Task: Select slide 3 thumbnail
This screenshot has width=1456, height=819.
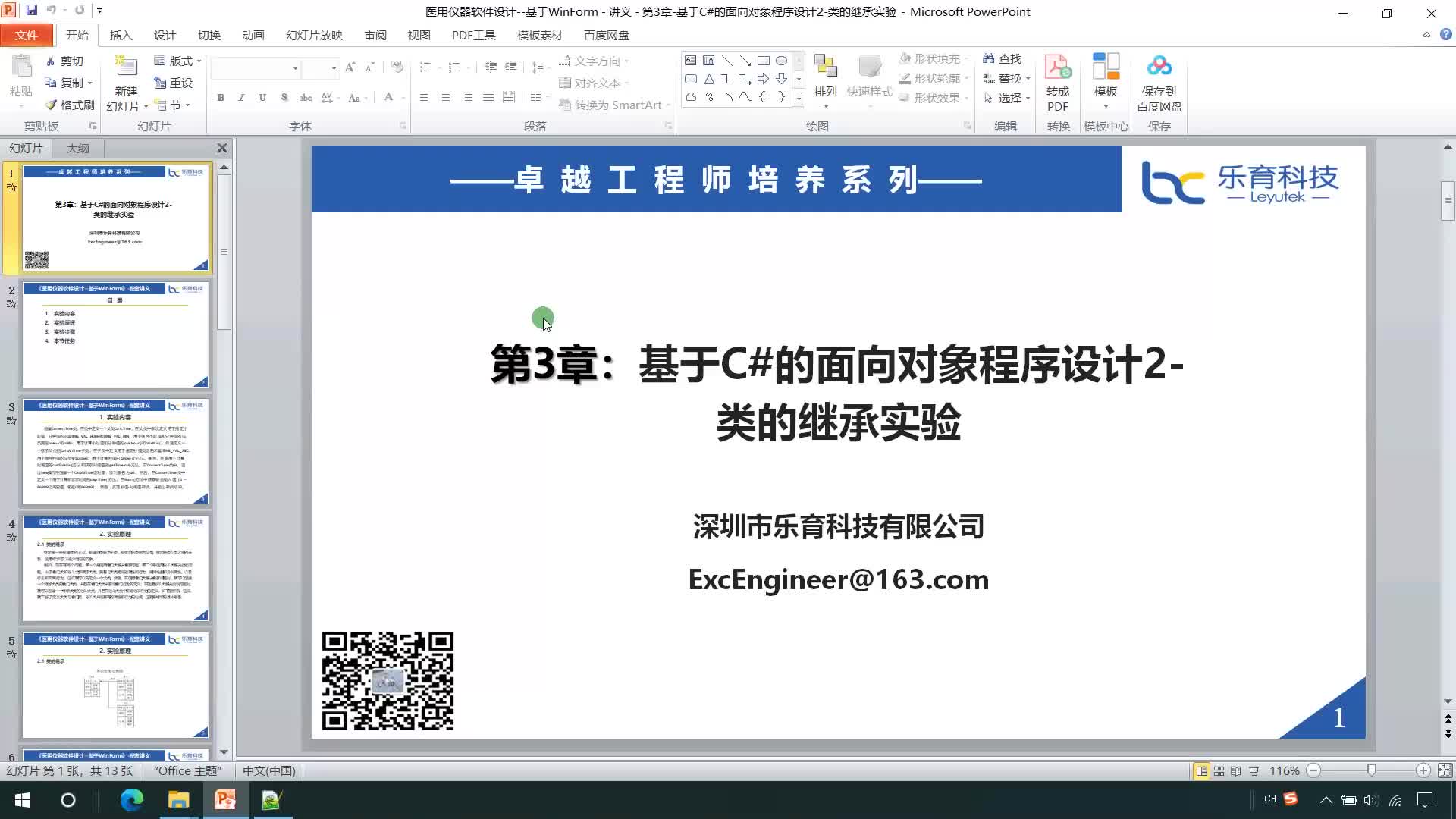Action: click(x=115, y=452)
